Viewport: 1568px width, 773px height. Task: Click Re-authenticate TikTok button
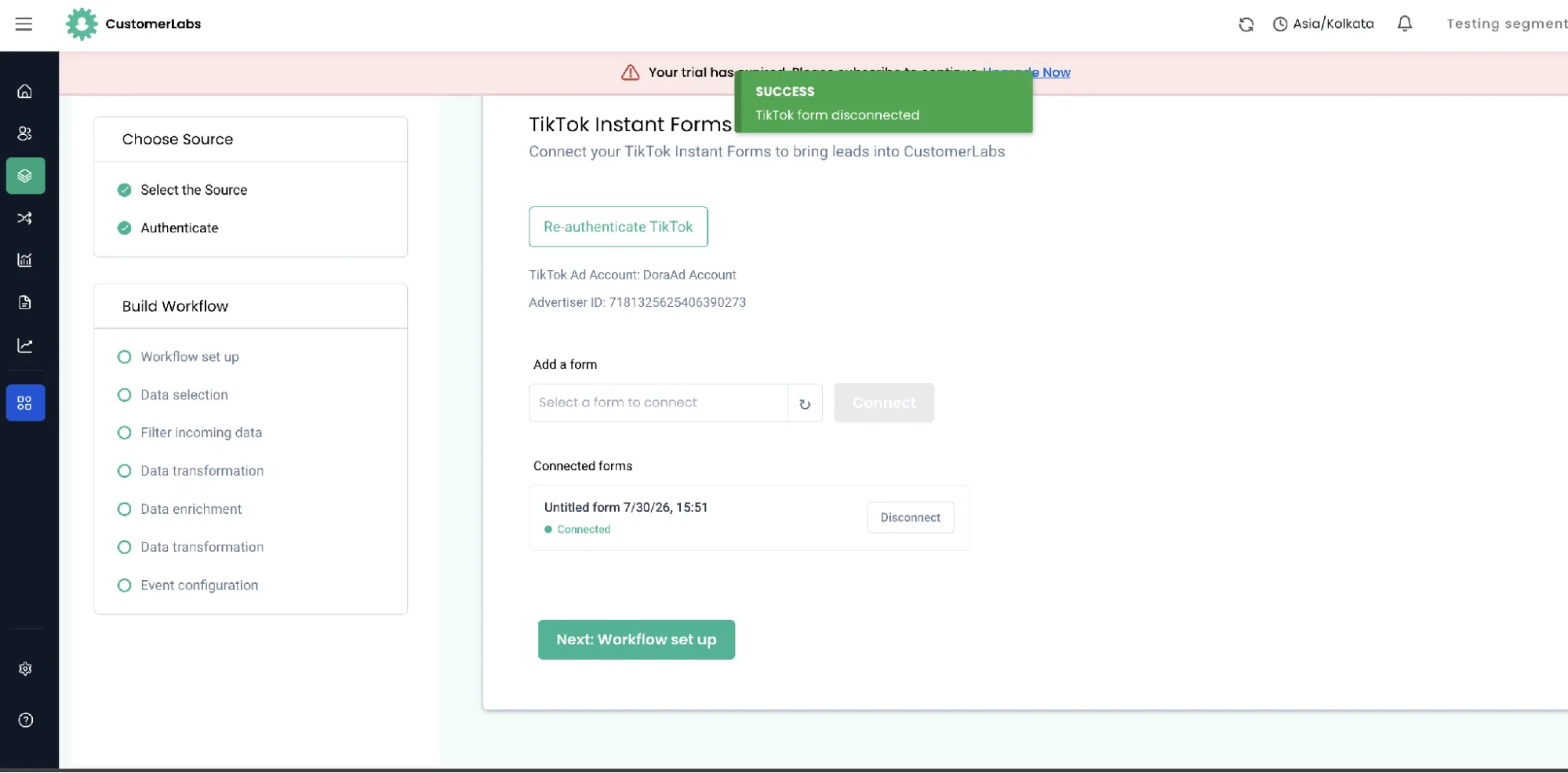coord(618,227)
